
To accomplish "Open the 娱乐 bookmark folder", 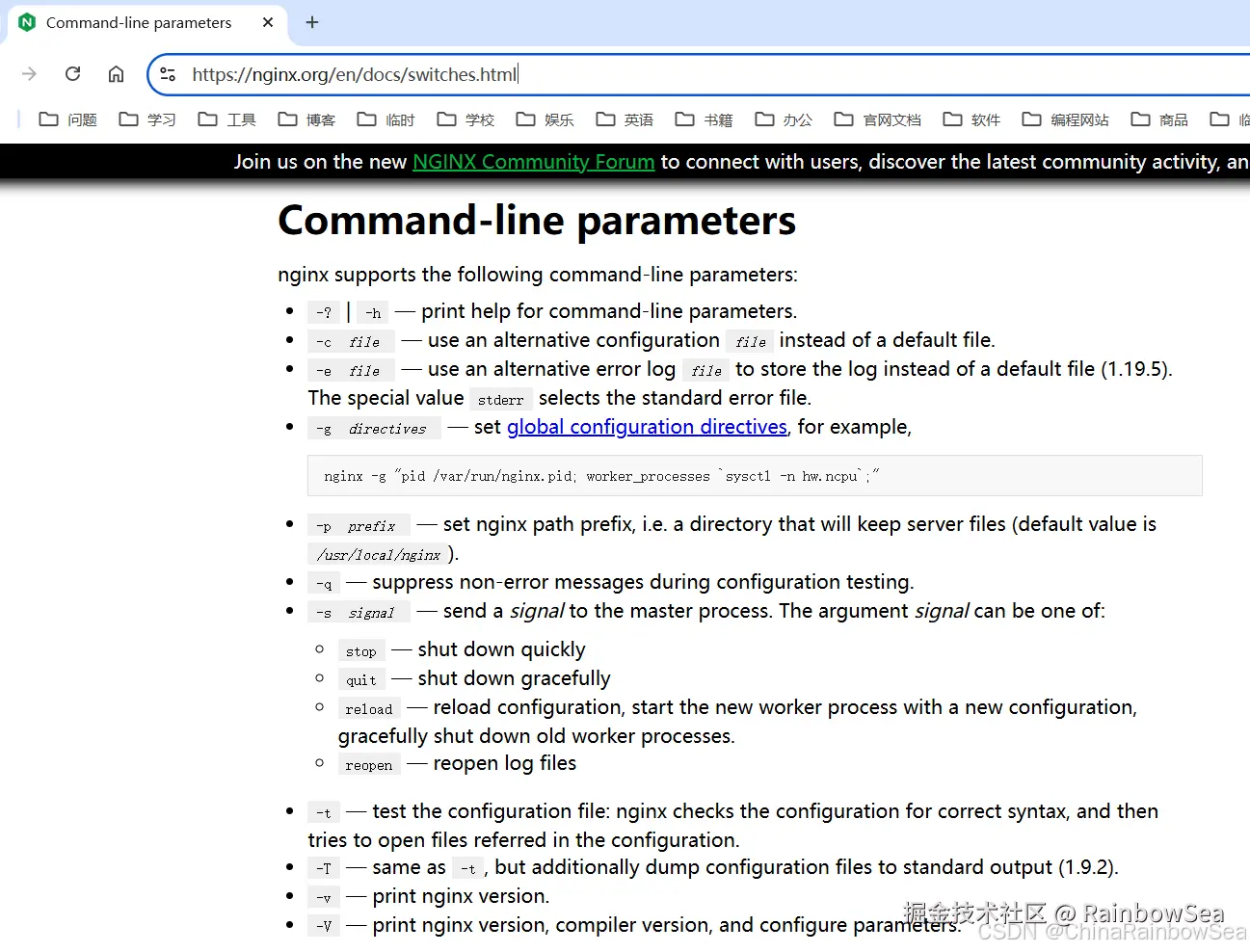I will coord(545,119).
